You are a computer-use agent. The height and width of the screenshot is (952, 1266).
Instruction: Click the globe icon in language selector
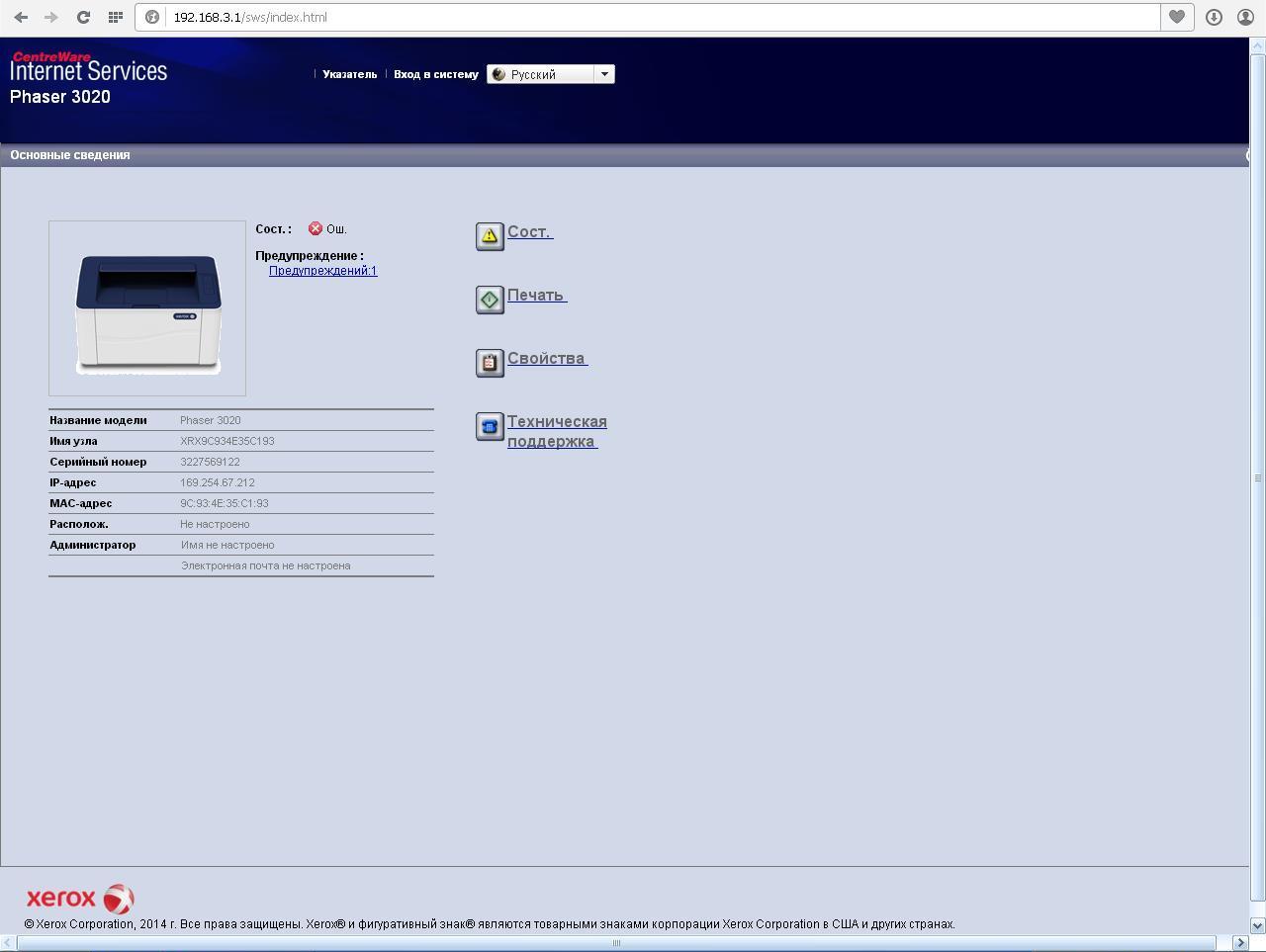pos(498,74)
